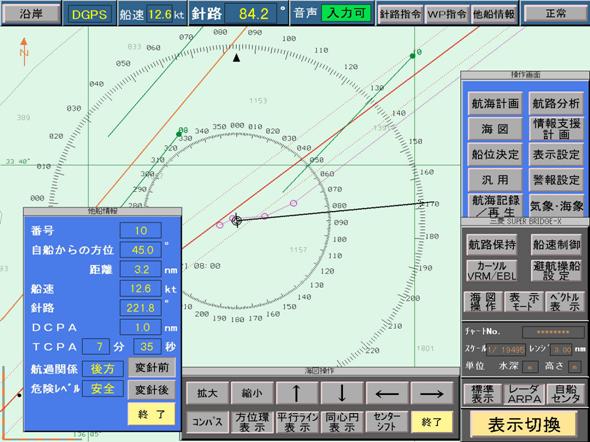The width and height of the screenshot is (590, 442).
Task: Click the 正常 status button
Action: click(555, 14)
